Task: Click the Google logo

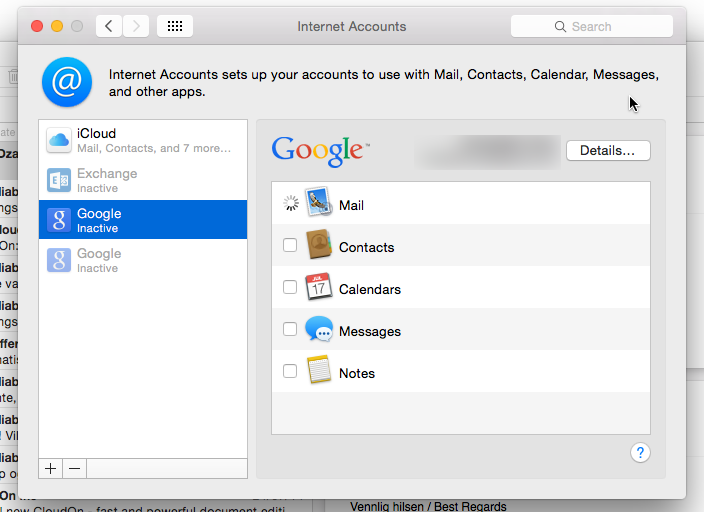Action: (320, 151)
